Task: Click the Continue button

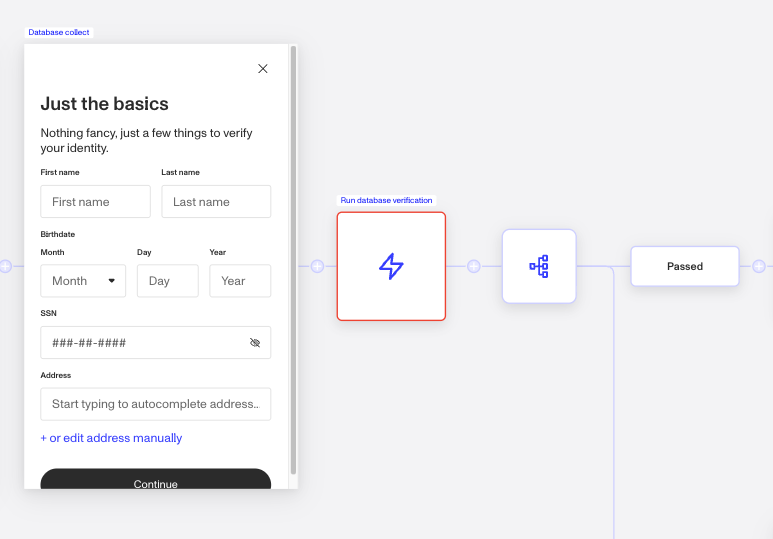Action: [155, 479]
